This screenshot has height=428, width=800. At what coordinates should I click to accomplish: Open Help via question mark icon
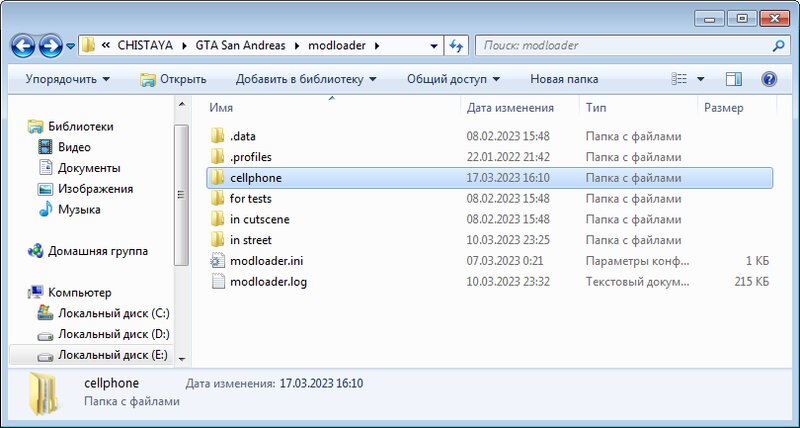click(x=769, y=79)
